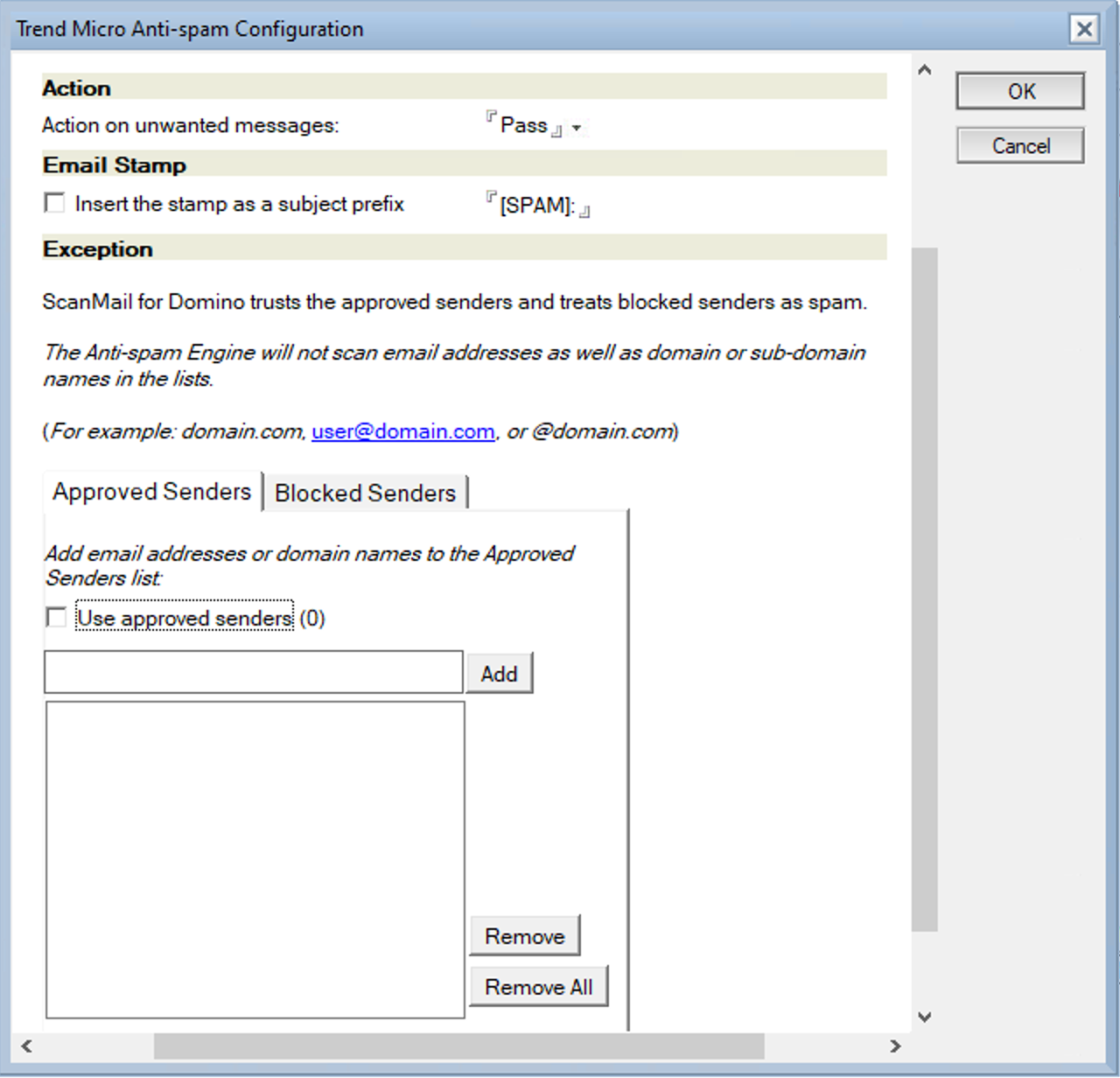This screenshot has height=1078, width=1120.
Task: Open the user@domain.com example link
Action: click(402, 431)
